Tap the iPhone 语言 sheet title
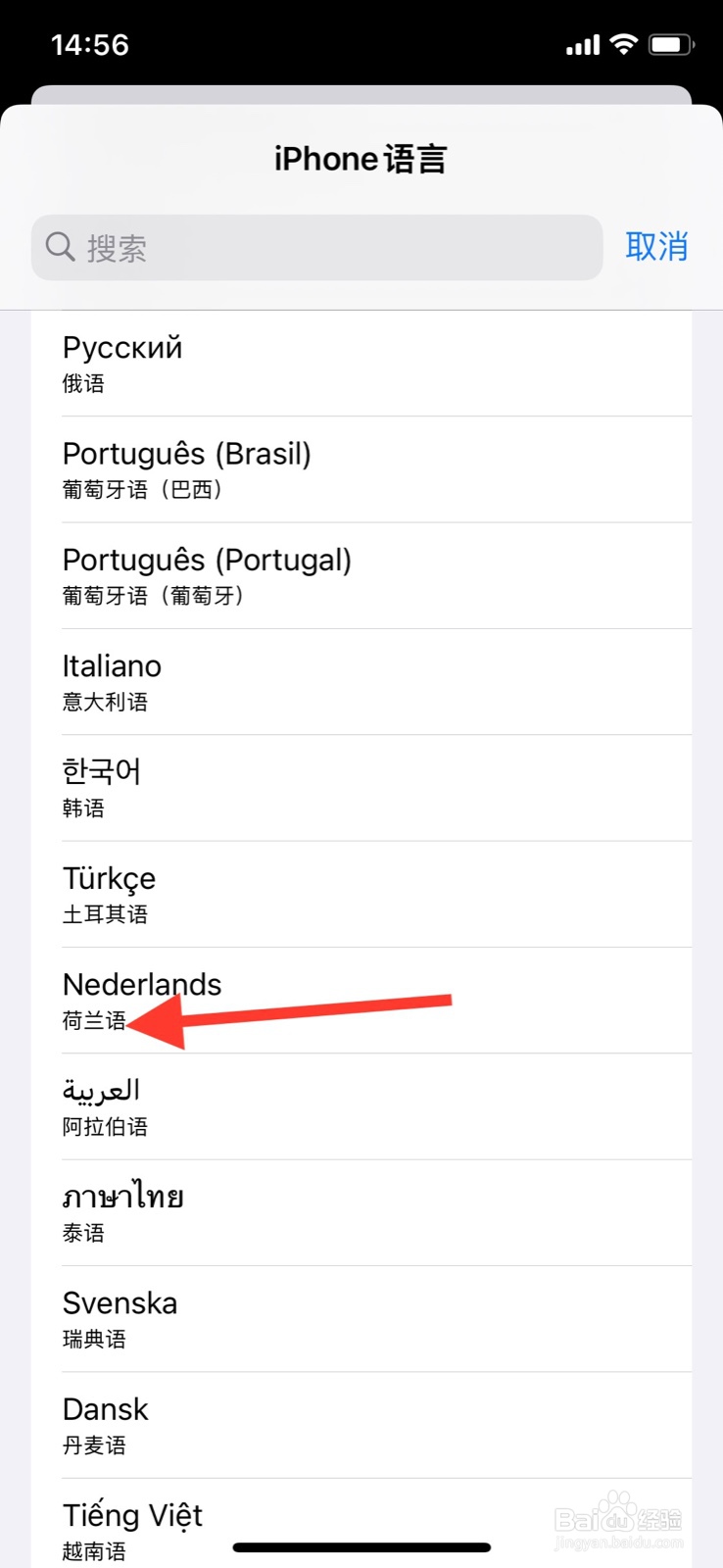 click(361, 159)
